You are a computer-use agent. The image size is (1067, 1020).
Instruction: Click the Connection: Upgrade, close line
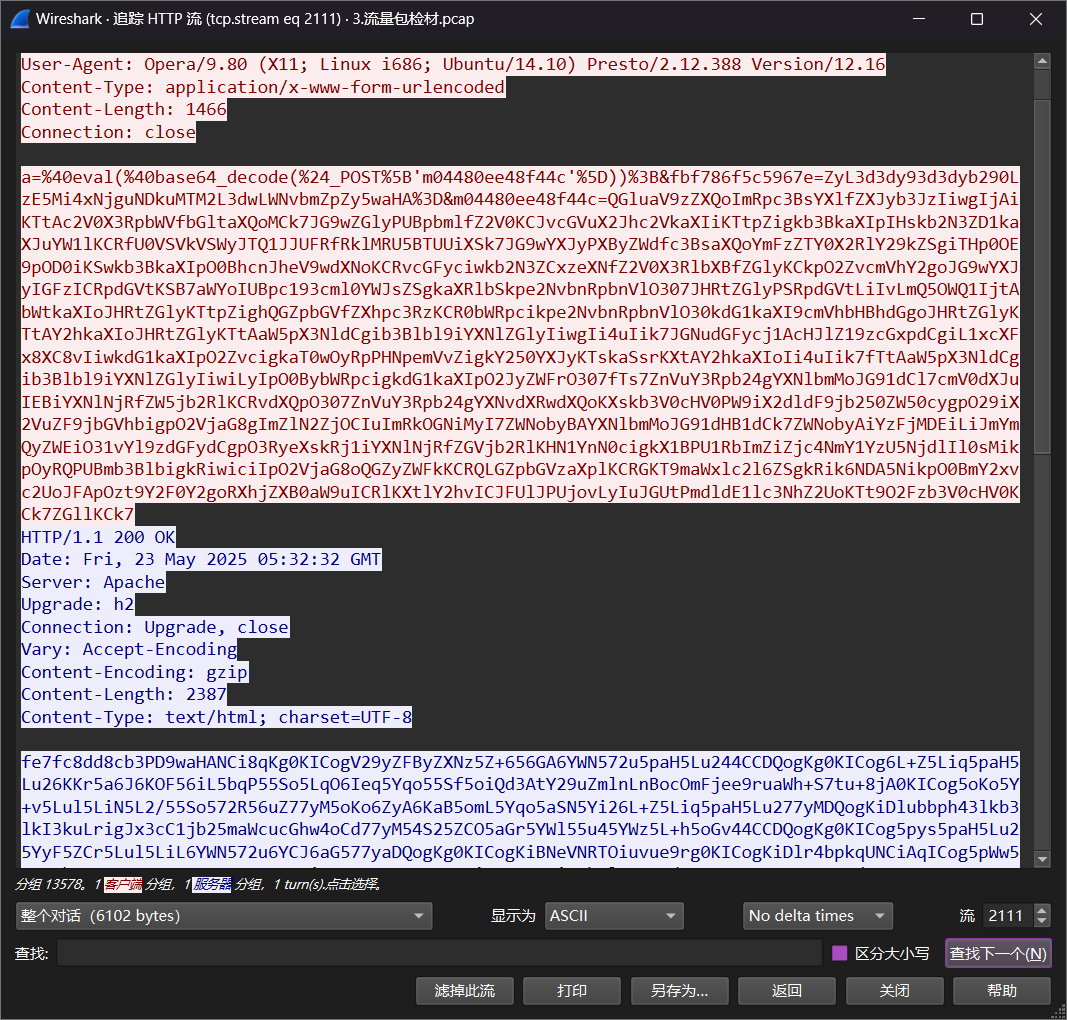click(x=155, y=627)
